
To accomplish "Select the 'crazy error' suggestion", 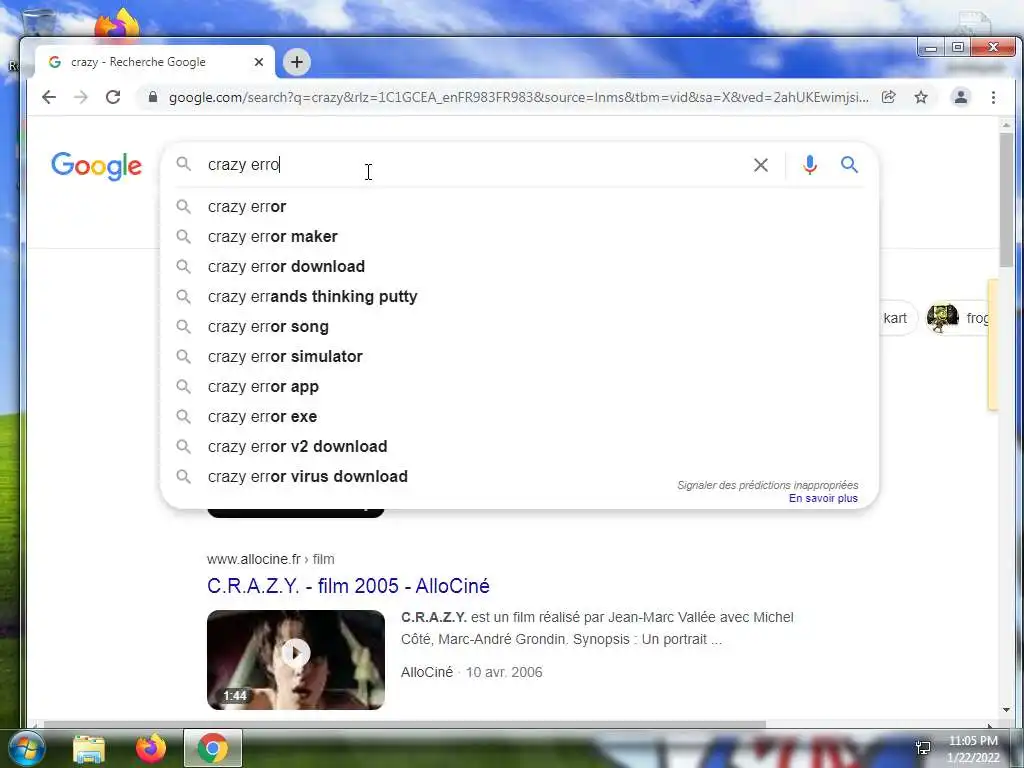I will [519, 206].
